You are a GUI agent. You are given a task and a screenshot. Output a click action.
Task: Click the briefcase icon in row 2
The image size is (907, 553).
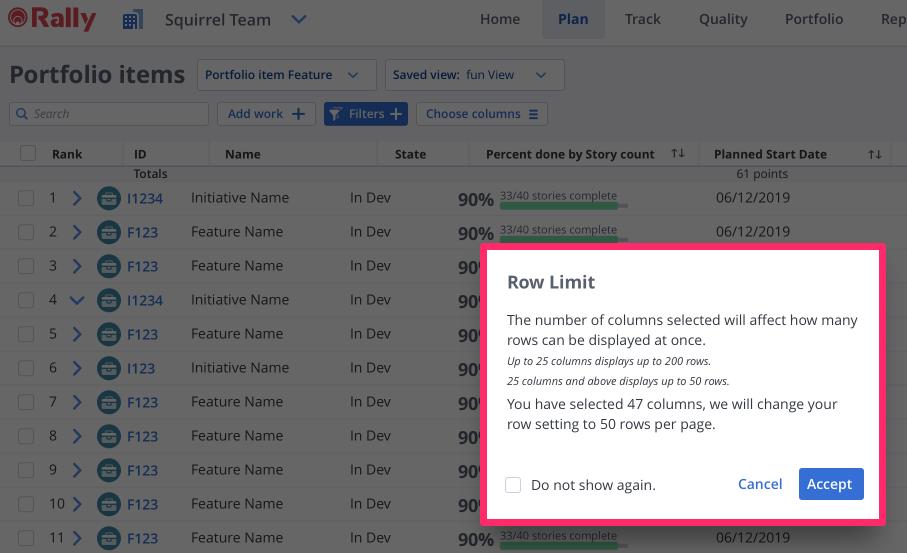(x=109, y=233)
